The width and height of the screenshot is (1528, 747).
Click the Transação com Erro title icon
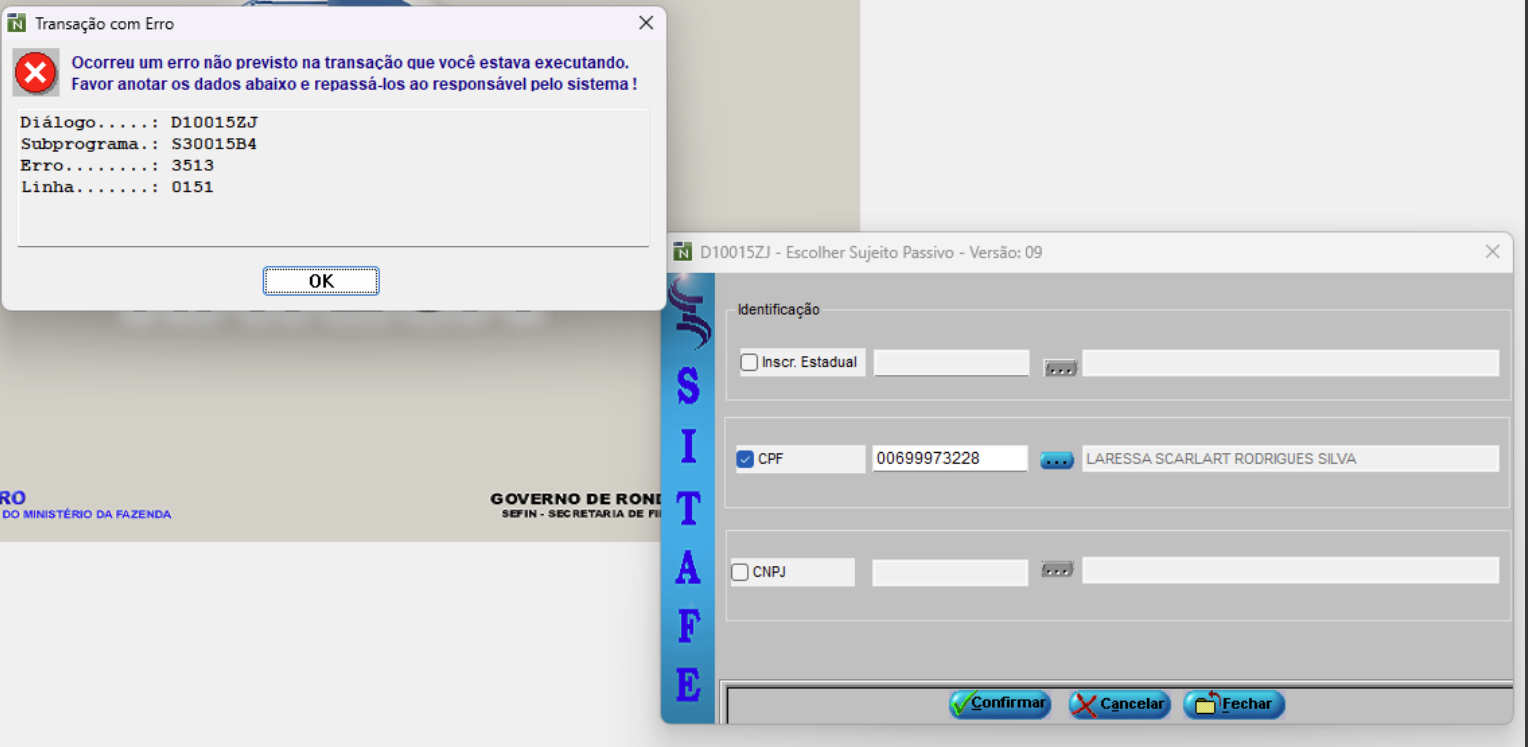[16, 23]
